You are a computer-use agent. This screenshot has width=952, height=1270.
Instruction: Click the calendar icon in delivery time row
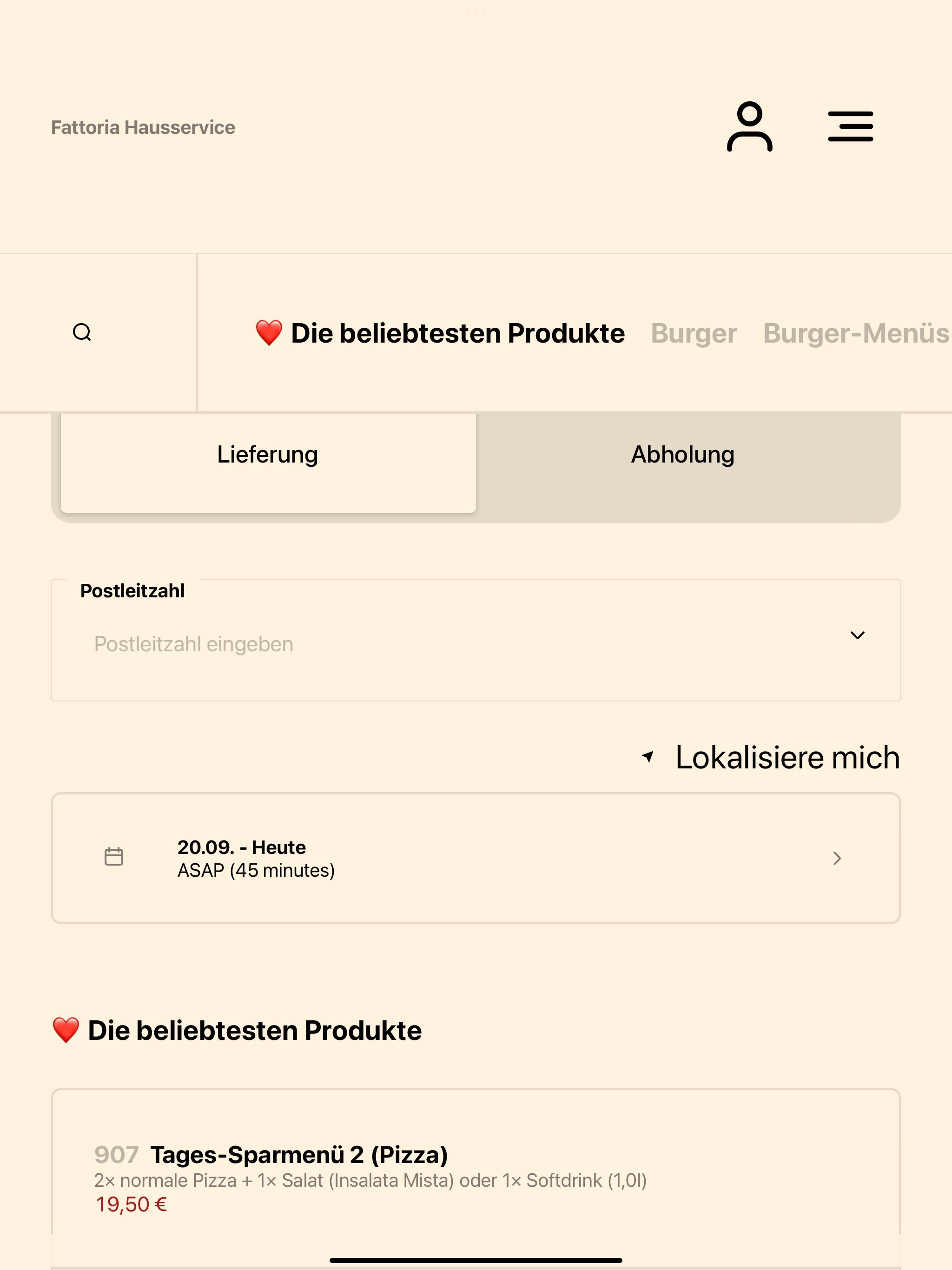pyautogui.click(x=114, y=857)
